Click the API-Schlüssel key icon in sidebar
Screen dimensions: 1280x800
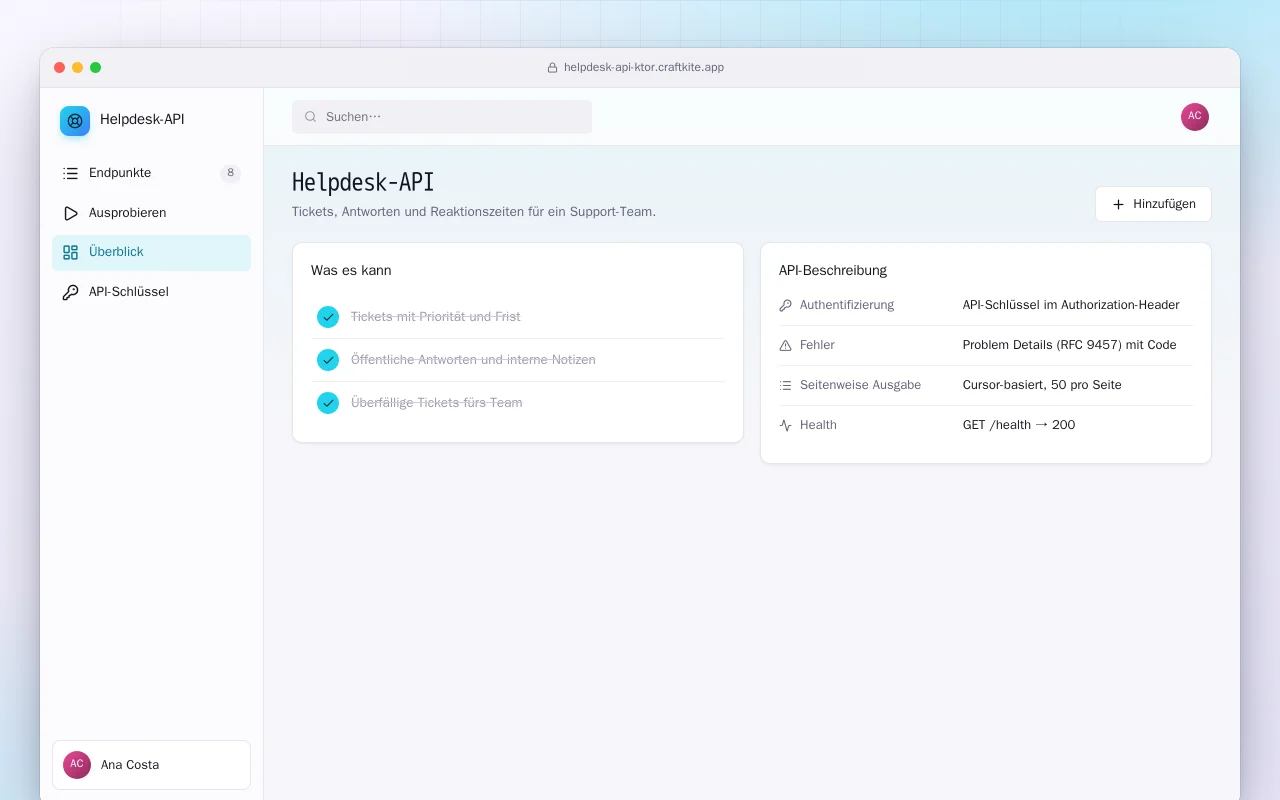pyautogui.click(x=70, y=293)
